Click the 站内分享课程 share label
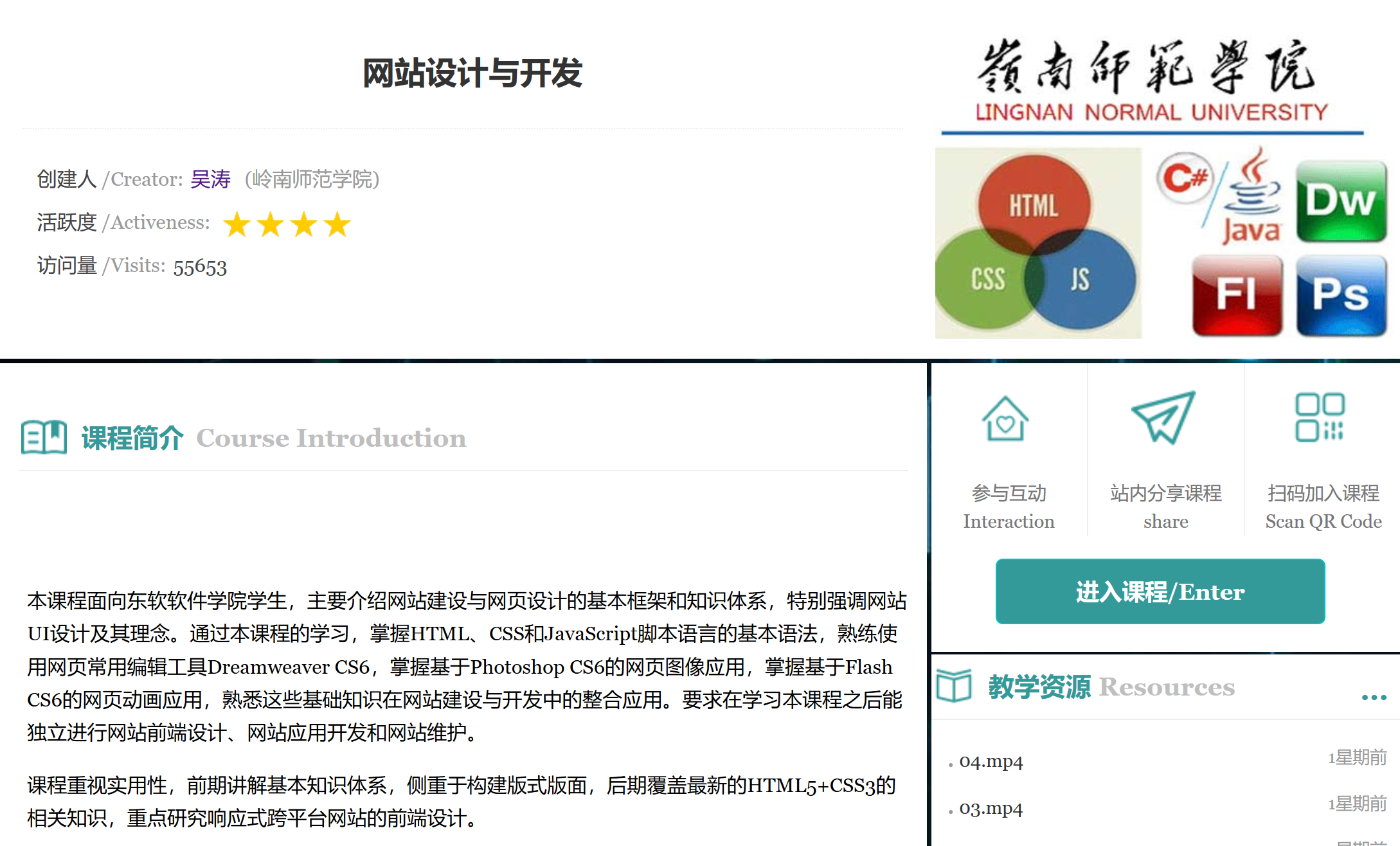The height and width of the screenshot is (846, 1400). pyautogui.click(x=1165, y=493)
